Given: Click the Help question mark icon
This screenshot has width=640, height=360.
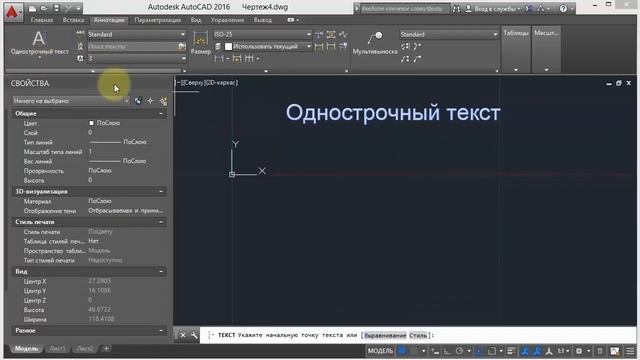Looking at the screenshot, I should click(x=563, y=8).
